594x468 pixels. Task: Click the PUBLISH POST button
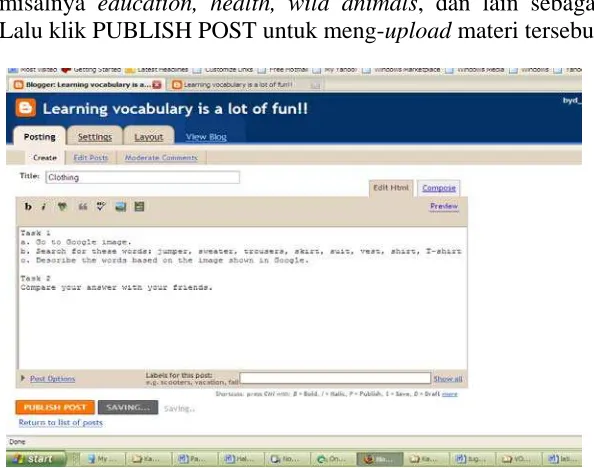pyautogui.click(x=55, y=407)
